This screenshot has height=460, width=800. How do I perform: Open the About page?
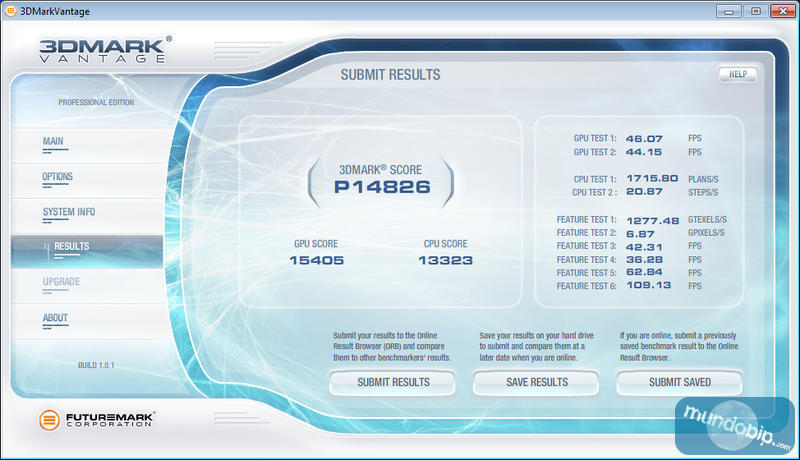coord(87,321)
